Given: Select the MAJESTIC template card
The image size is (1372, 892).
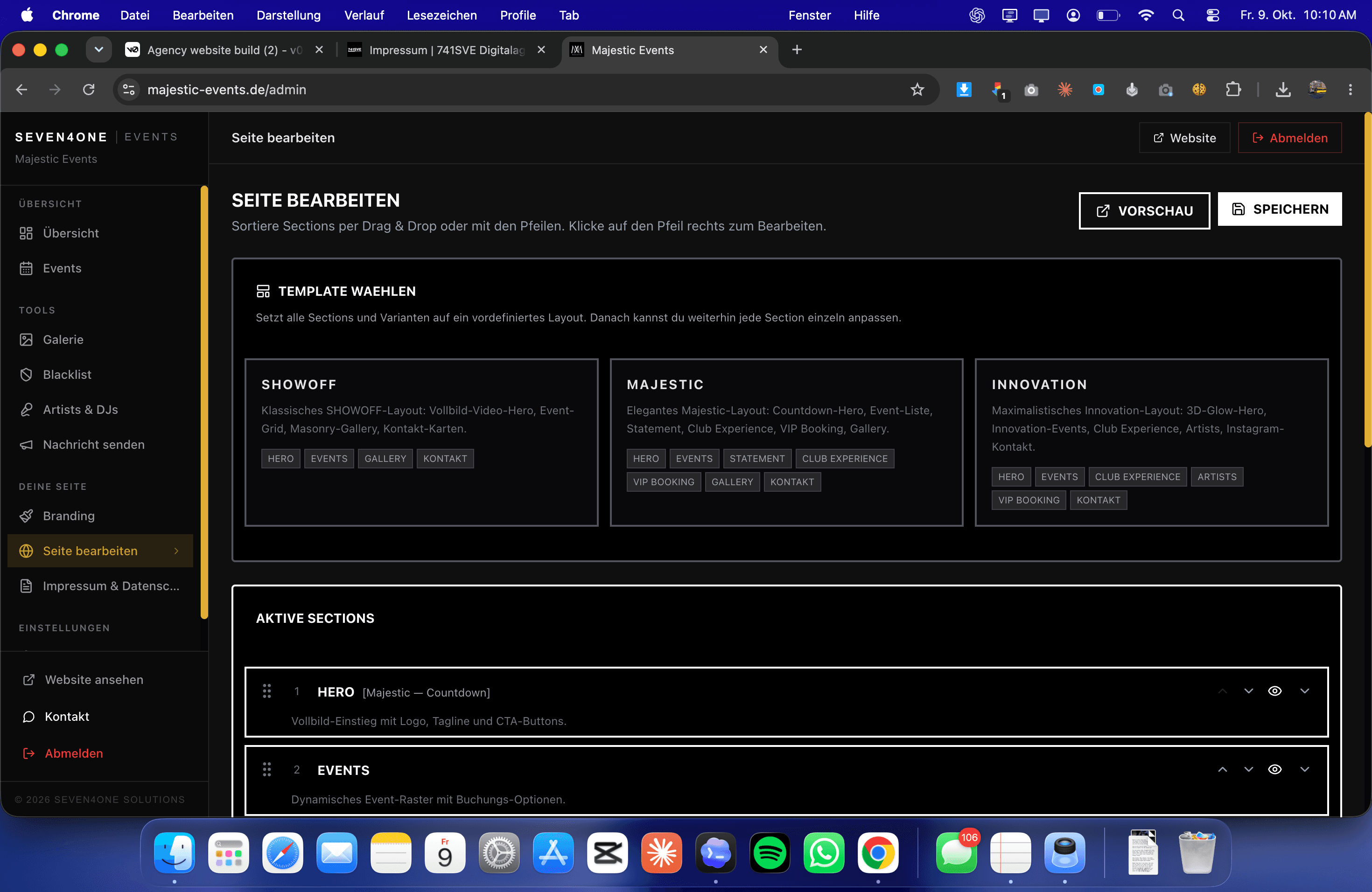Looking at the screenshot, I should (786, 442).
